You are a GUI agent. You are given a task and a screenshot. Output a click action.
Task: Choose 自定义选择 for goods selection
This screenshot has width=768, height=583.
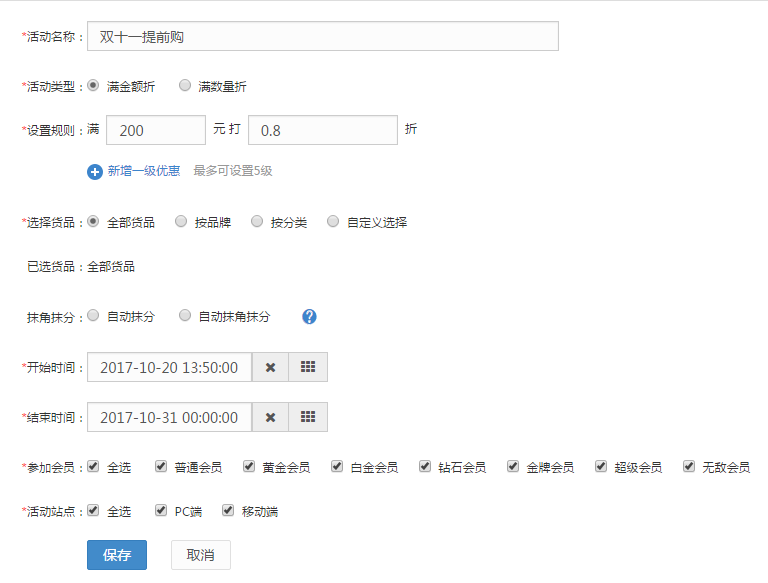coord(333,222)
